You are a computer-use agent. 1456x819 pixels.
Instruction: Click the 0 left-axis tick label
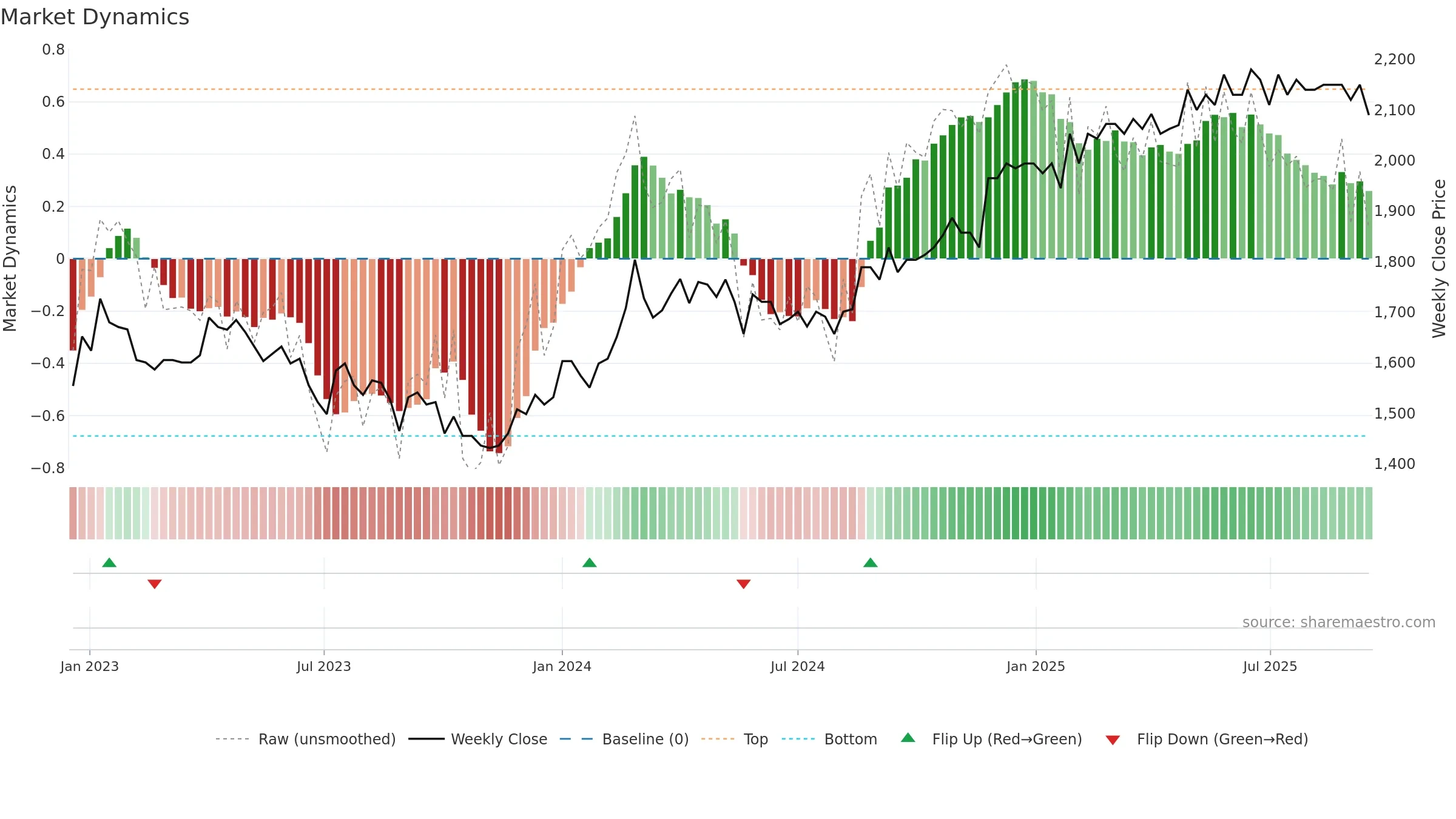point(60,259)
